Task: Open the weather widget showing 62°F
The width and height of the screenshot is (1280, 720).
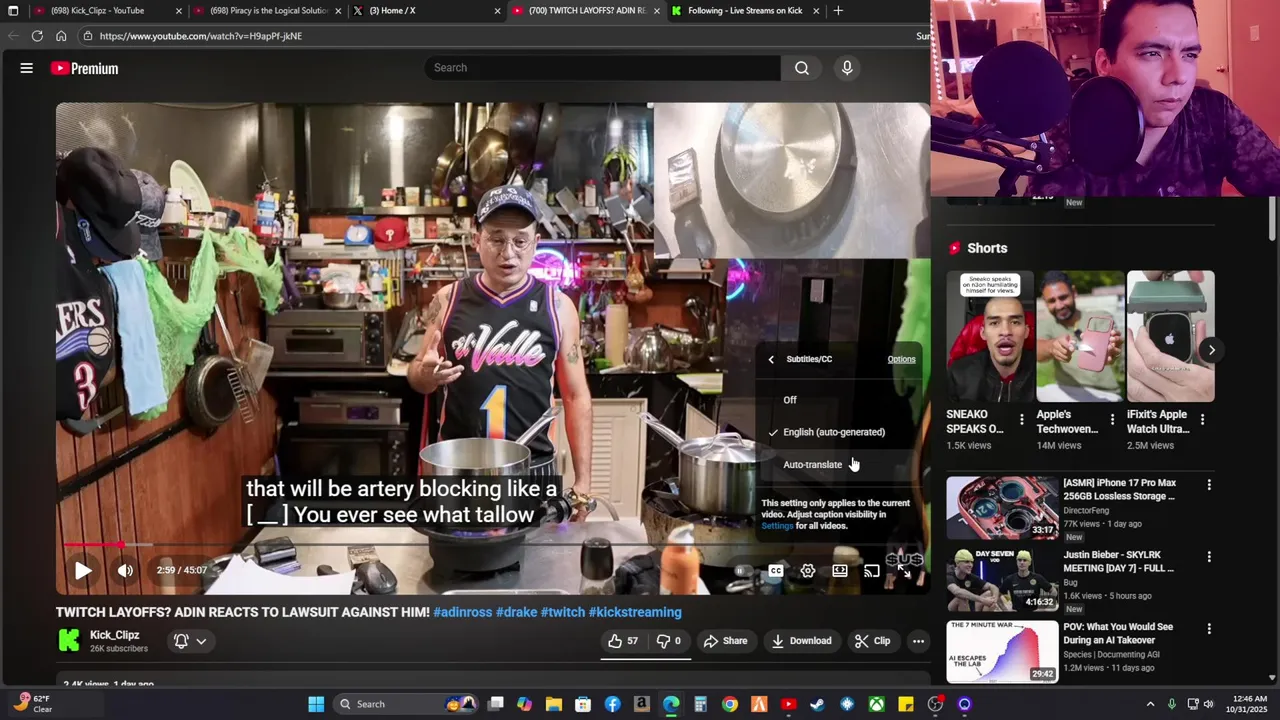Action: (x=32, y=704)
